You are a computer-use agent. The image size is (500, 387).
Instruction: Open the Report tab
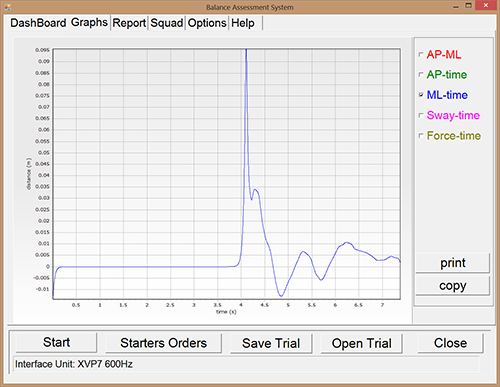coord(129,23)
